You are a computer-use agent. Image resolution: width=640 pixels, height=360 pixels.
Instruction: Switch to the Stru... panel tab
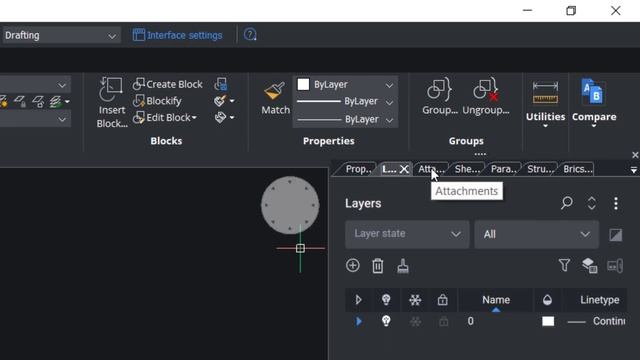tap(540, 169)
